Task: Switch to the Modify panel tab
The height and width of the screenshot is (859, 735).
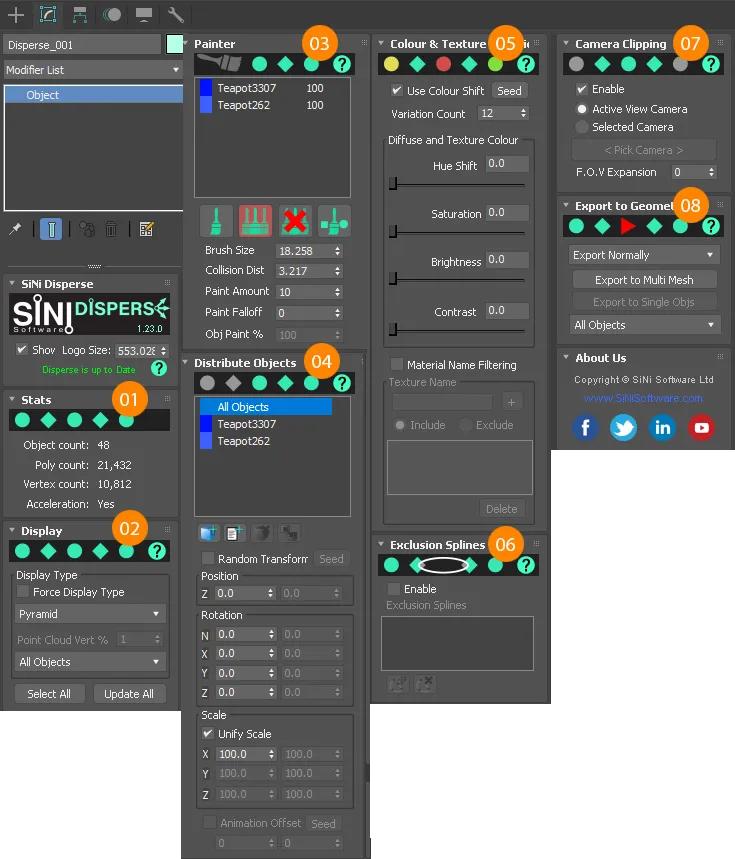Action: [x=48, y=15]
